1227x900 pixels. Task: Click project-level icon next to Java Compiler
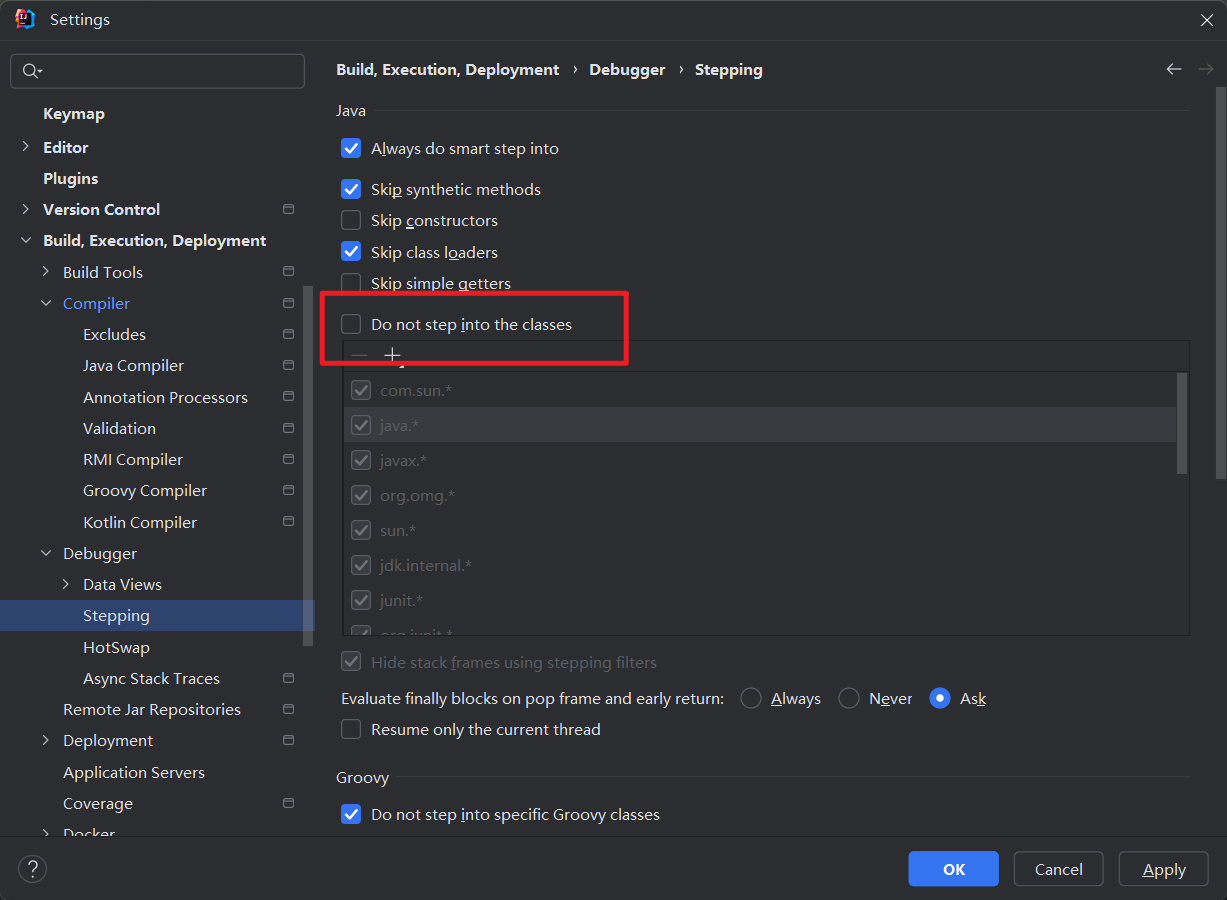[289, 365]
